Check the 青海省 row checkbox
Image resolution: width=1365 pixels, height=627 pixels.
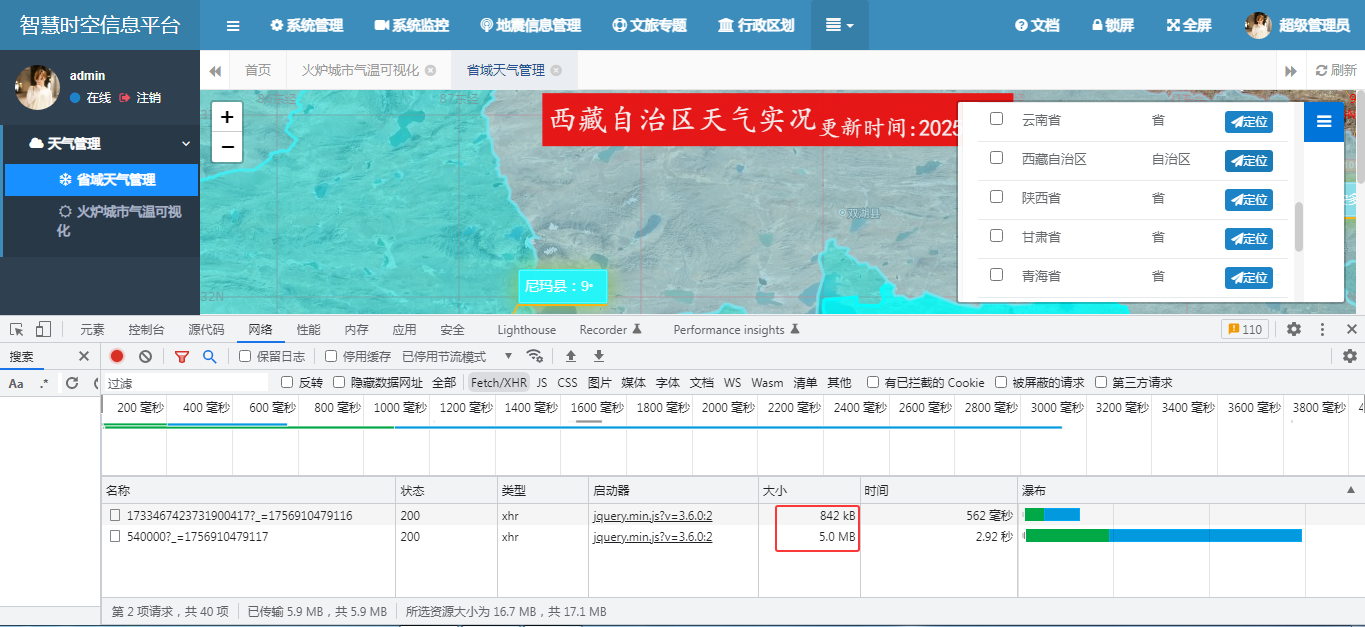coord(996,275)
